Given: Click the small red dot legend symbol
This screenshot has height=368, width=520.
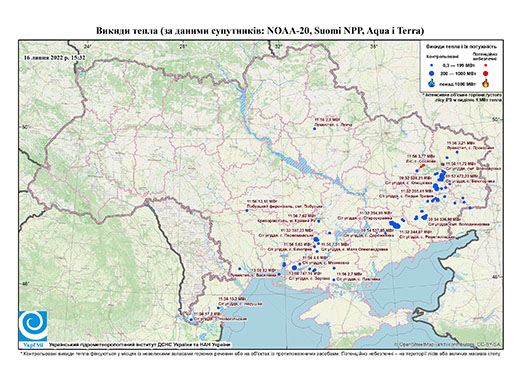Looking at the screenshot, I should (x=485, y=65).
